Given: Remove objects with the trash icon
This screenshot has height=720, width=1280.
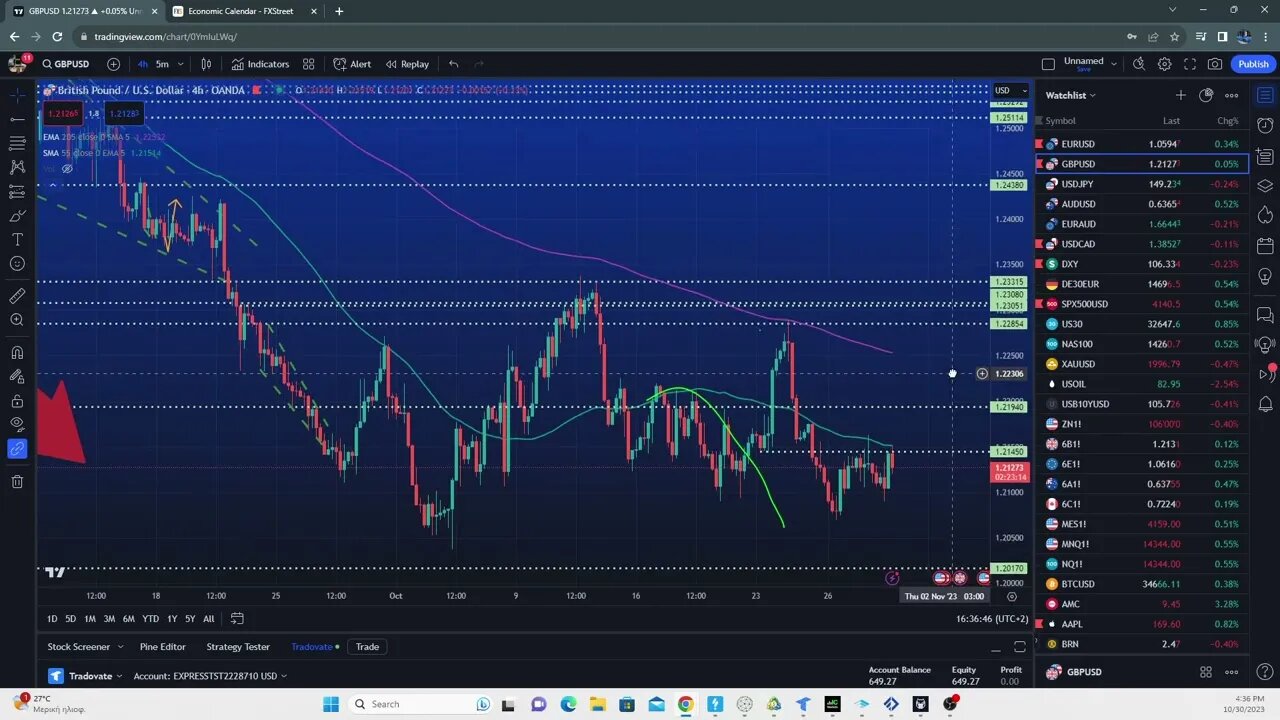Looking at the screenshot, I should (17, 482).
